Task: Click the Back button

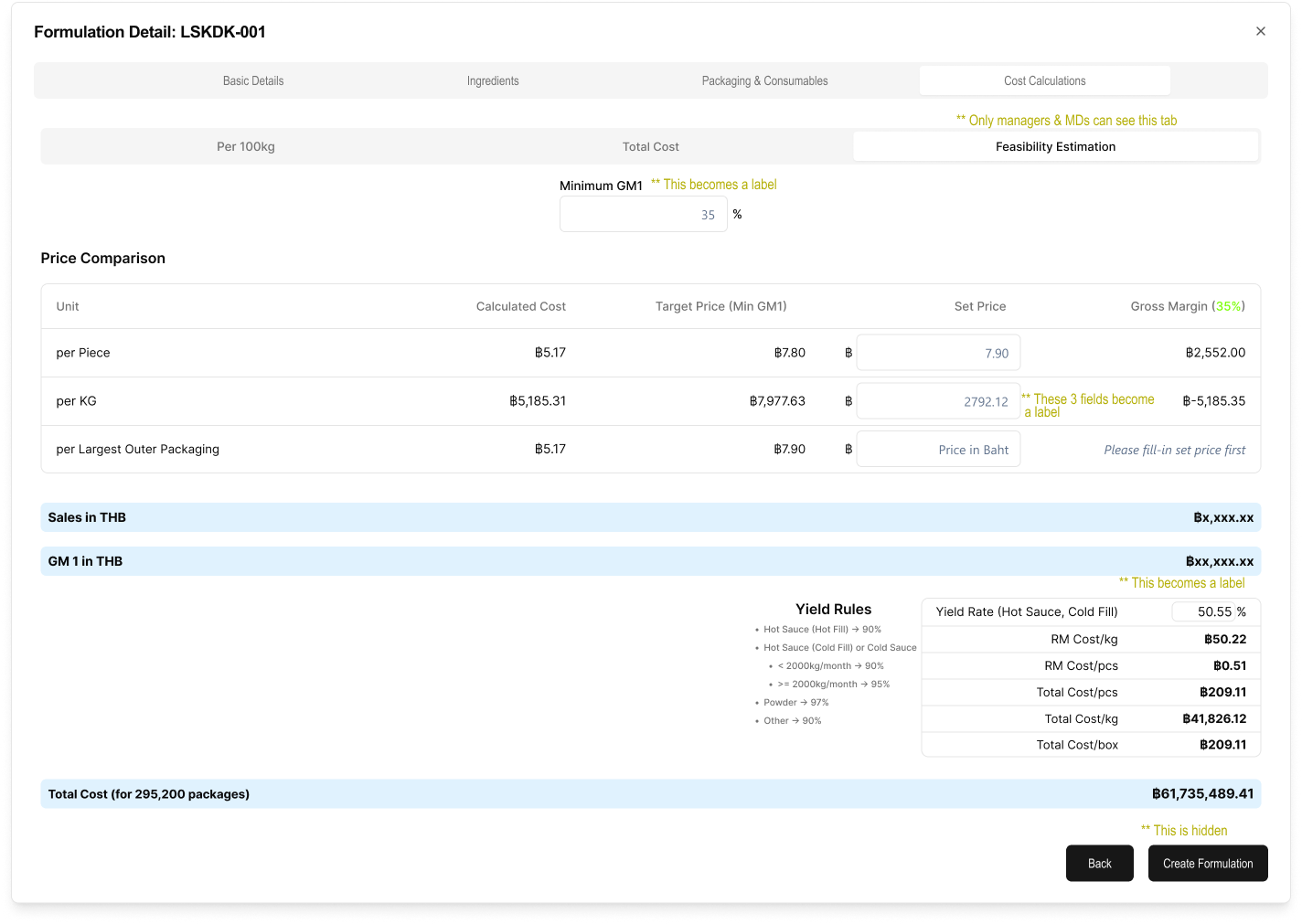Action: coord(1099,863)
